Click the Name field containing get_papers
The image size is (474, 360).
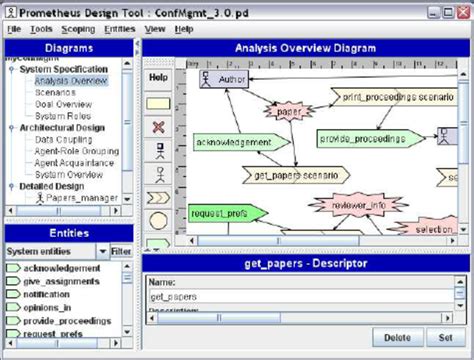(301, 297)
